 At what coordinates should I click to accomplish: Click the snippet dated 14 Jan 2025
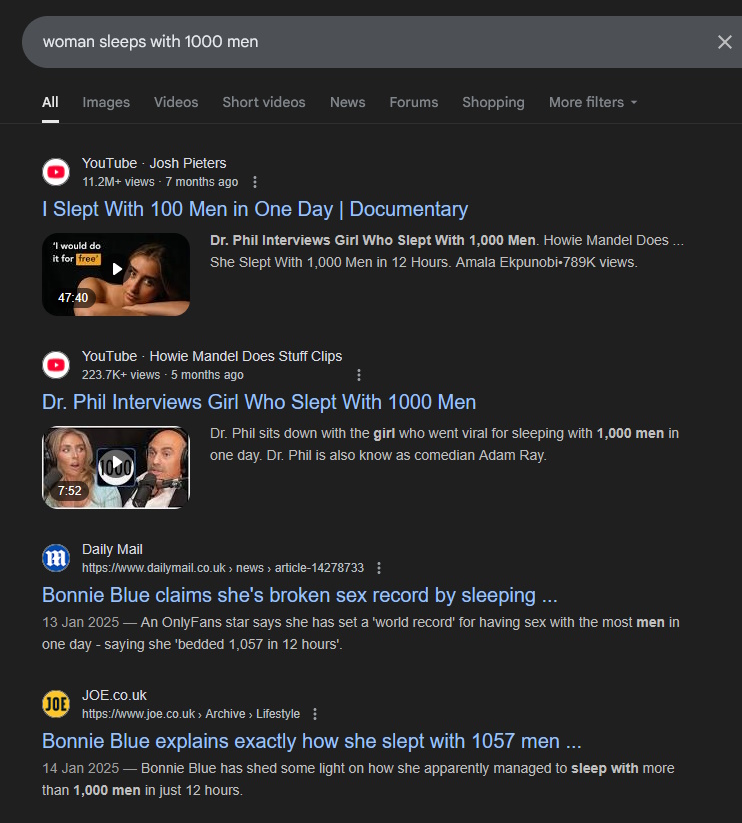tap(358, 779)
